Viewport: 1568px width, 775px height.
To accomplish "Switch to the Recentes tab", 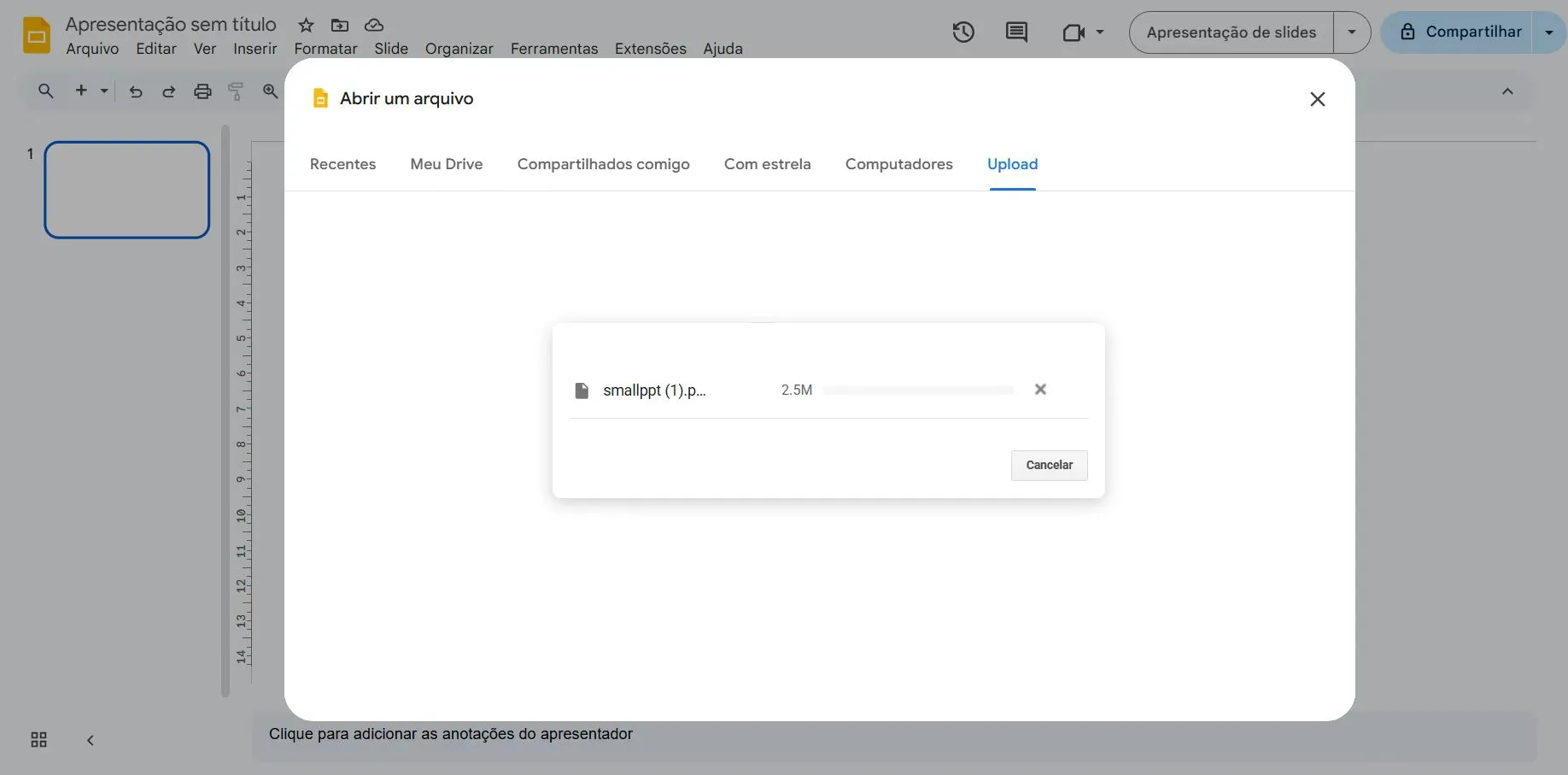I will [342, 164].
